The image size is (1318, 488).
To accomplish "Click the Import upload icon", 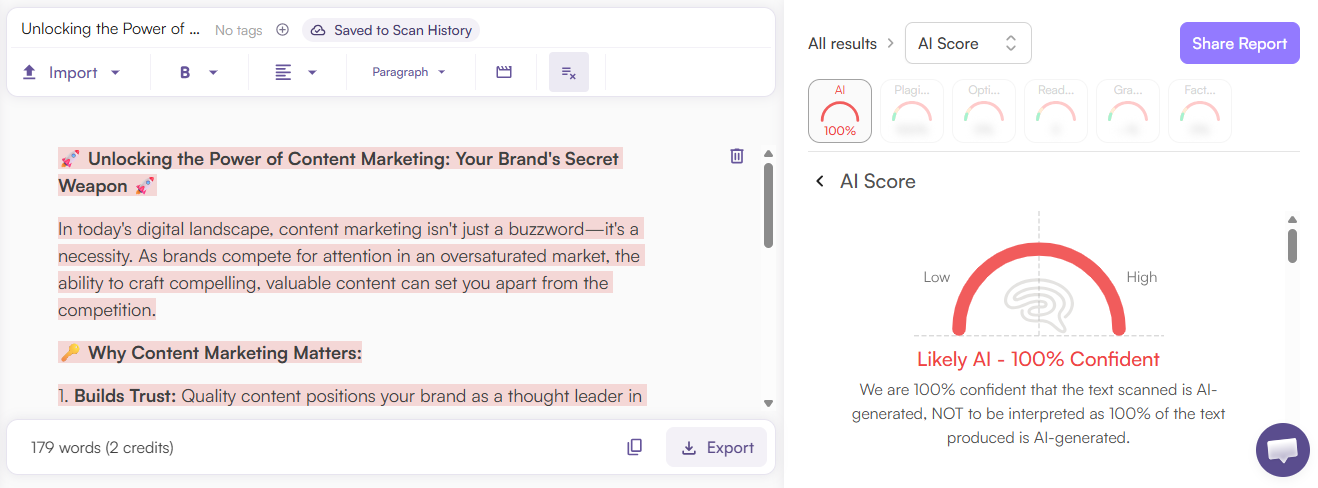I will pyautogui.click(x=30, y=72).
